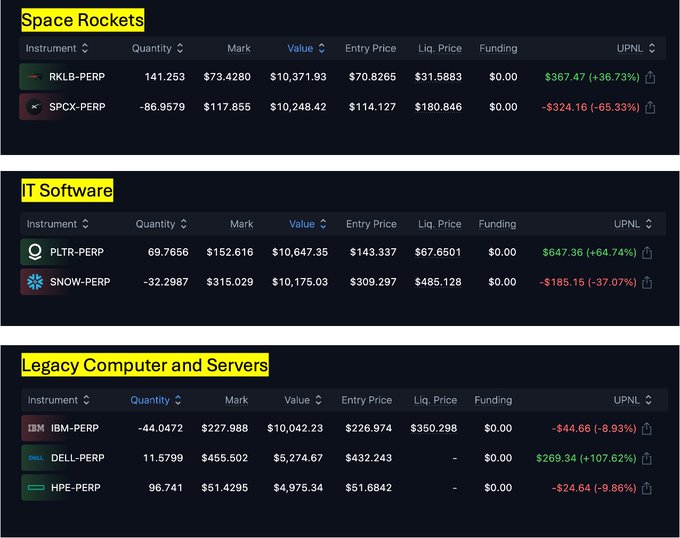Click Entry Price header in IT Software
The width and height of the screenshot is (680, 538).
[371, 224]
